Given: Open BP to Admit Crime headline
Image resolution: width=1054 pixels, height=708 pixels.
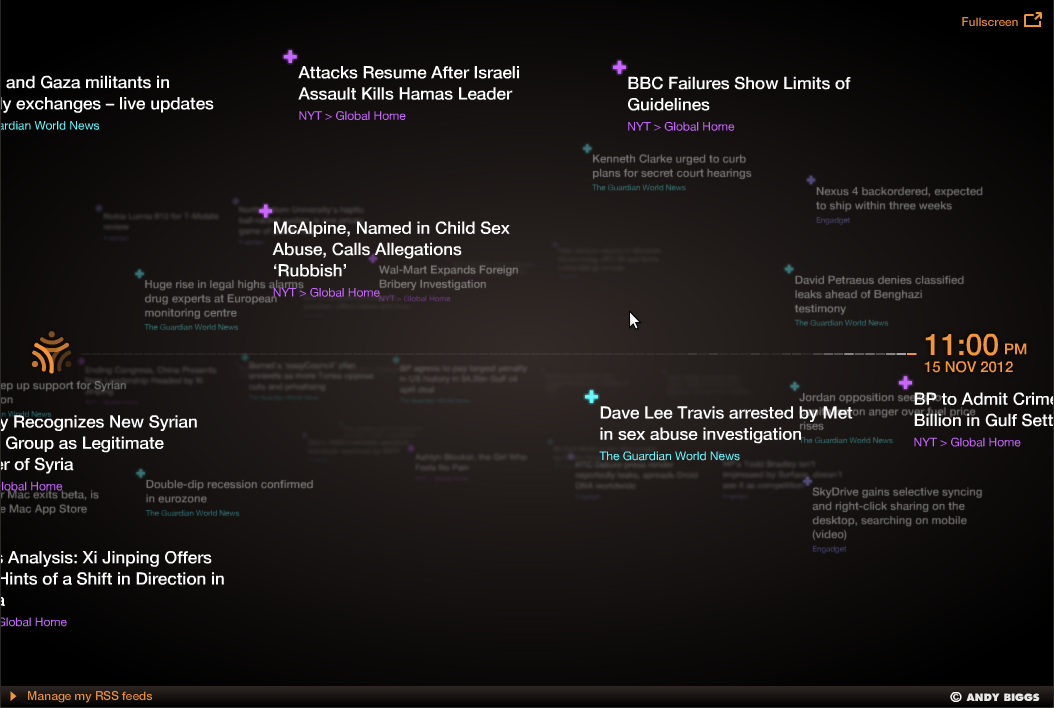Looking at the screenshot, I should [983, 409].
